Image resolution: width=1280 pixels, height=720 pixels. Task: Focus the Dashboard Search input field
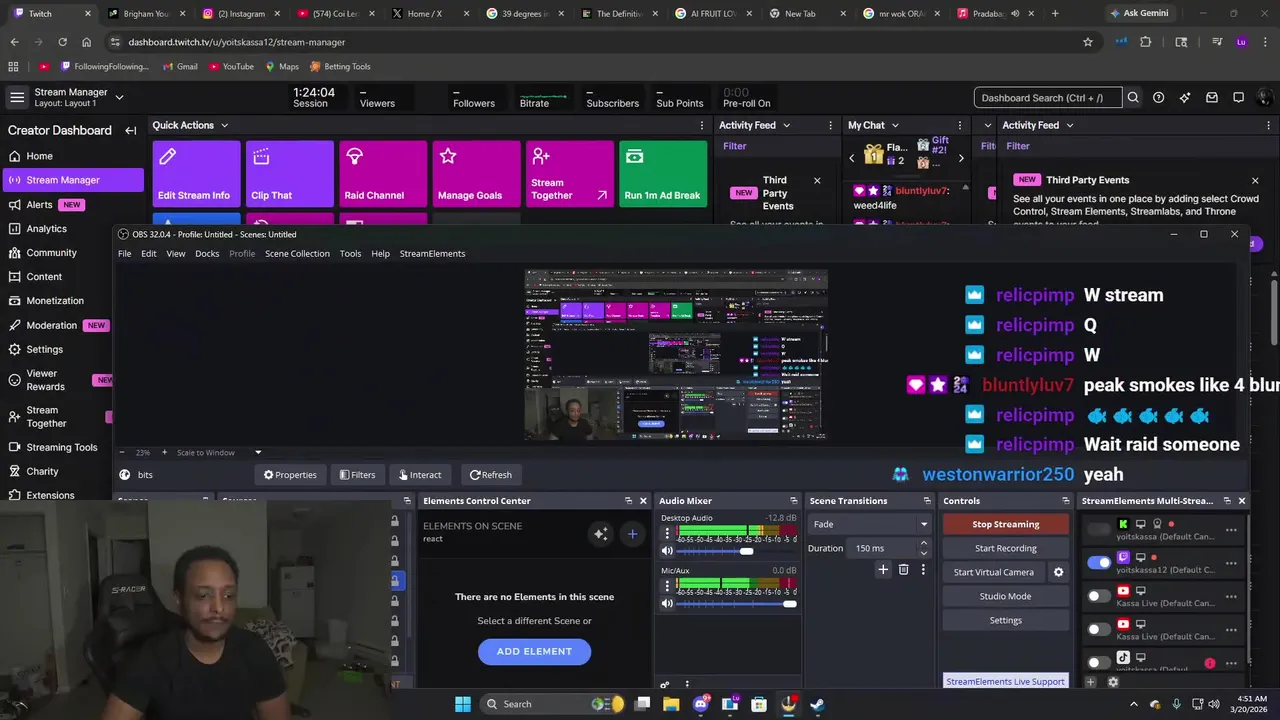[x=1047, y=98]
